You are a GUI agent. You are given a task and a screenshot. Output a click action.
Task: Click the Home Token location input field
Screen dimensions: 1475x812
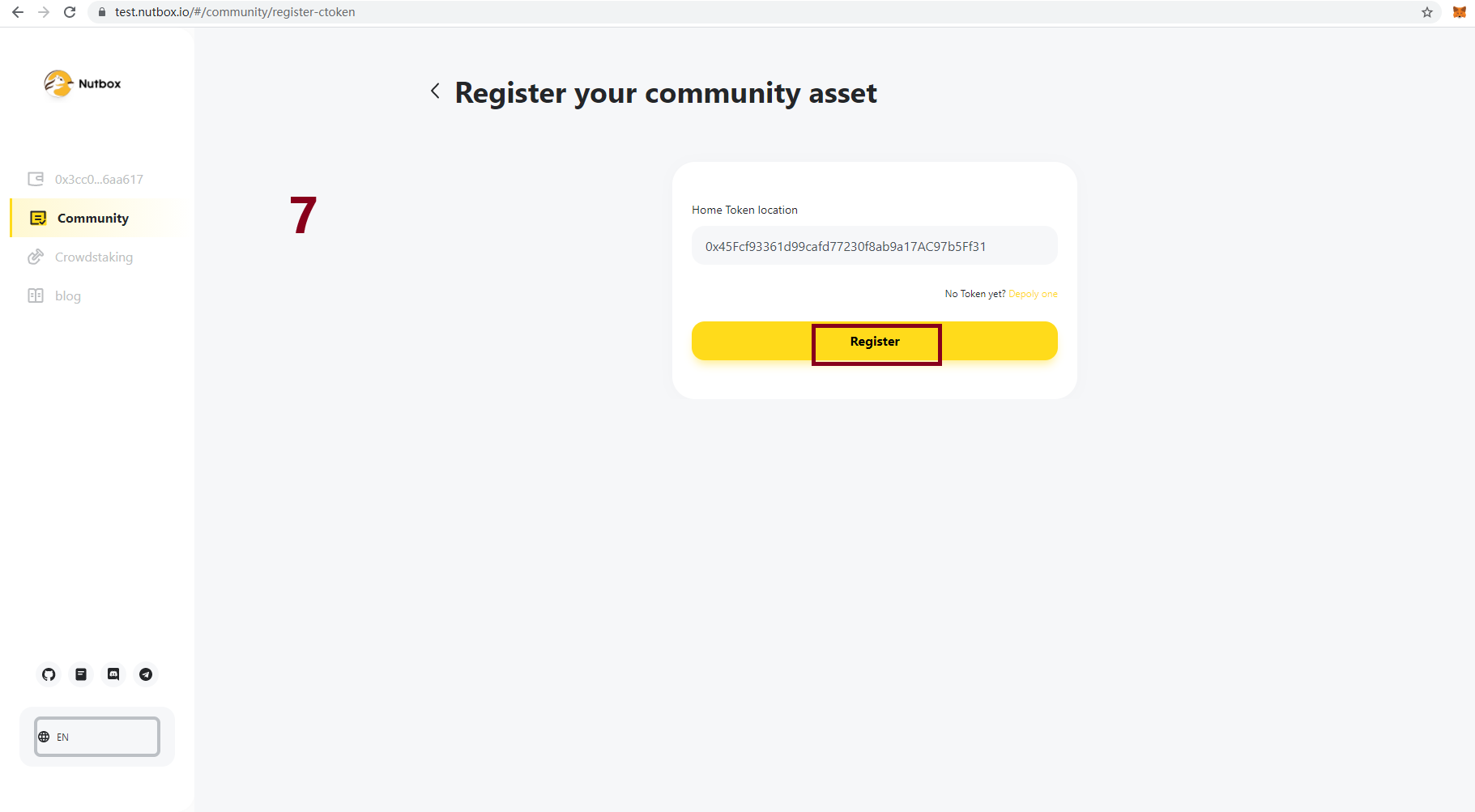[x=875, y=246]
